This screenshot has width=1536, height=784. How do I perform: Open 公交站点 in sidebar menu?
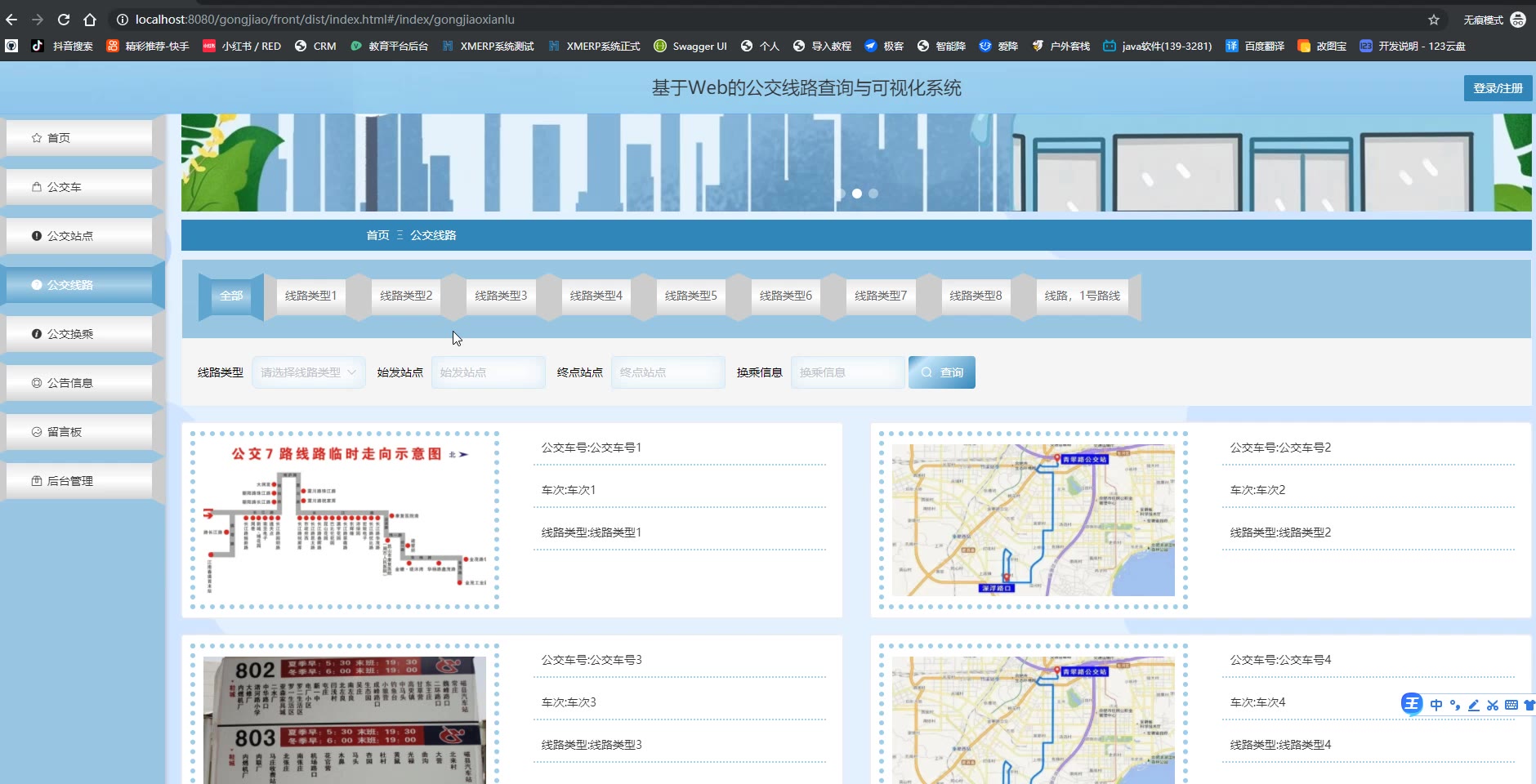click(79, 236)
